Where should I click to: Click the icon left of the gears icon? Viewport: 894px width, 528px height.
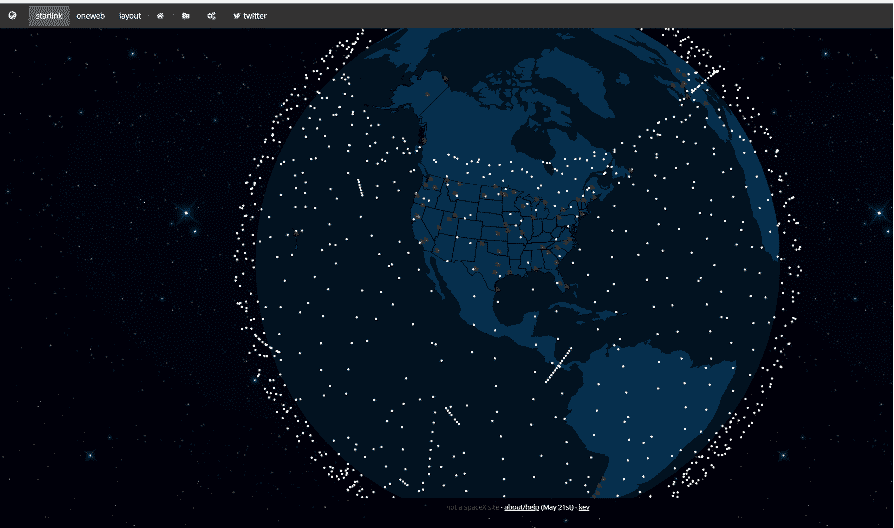pos(185,16)
